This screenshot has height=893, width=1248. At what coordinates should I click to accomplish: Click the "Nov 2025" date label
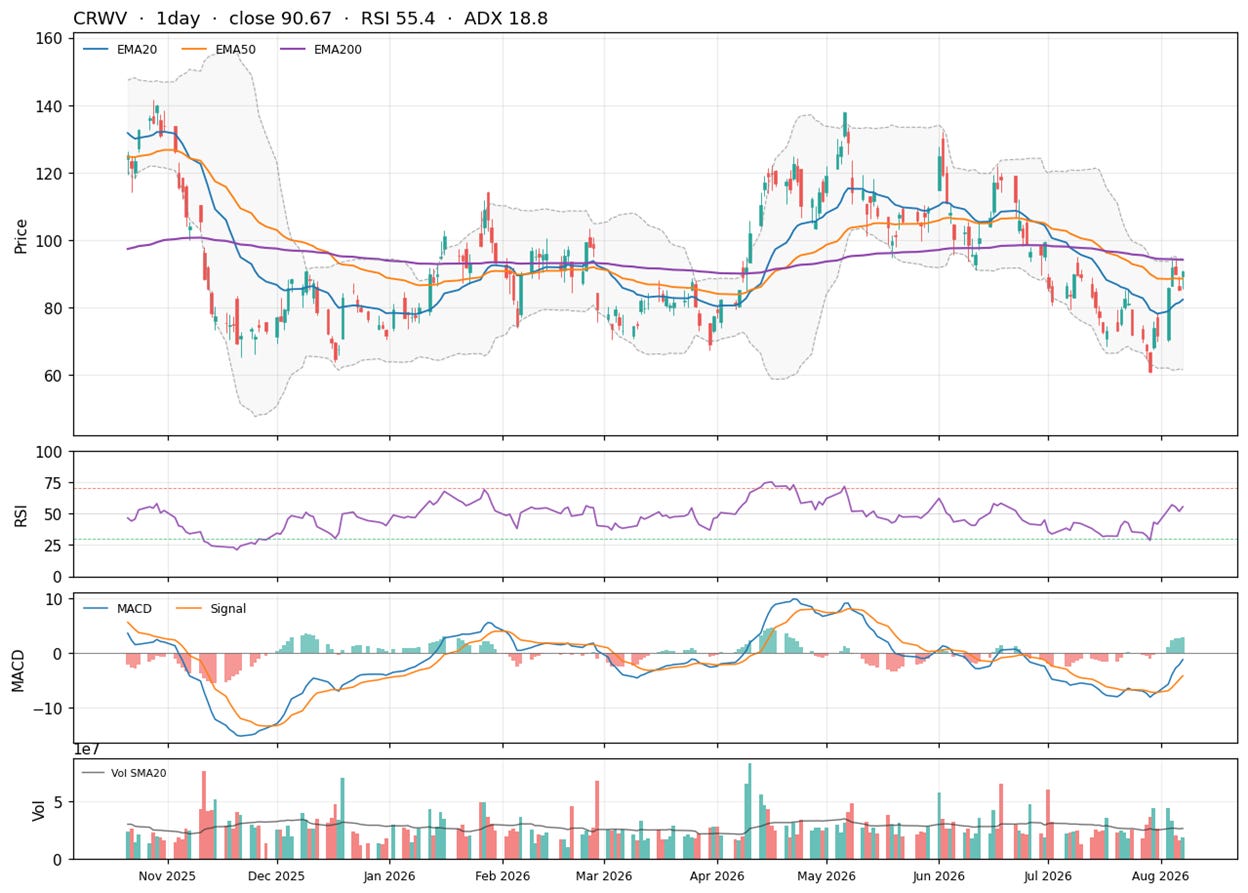pyautogui.click(x=168, y=876)
